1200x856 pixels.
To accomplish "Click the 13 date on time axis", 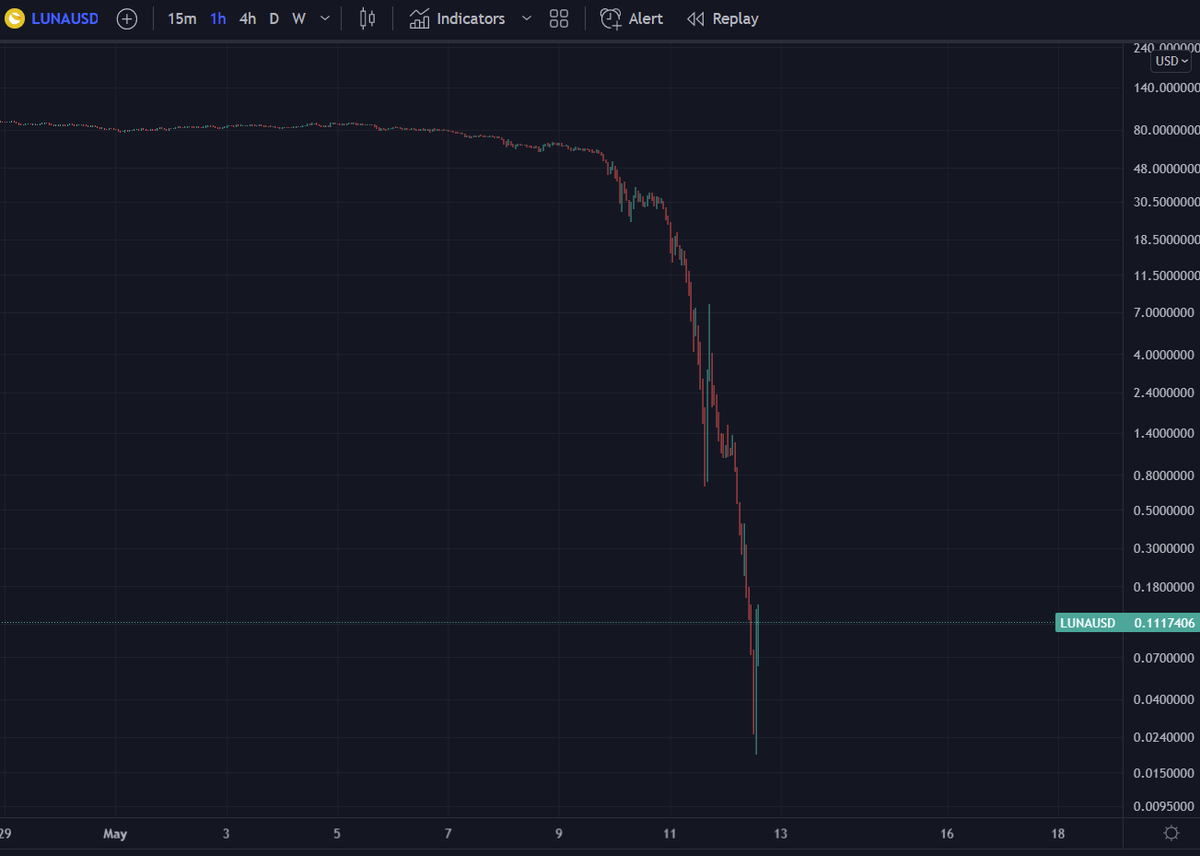I will coord(780,833).
